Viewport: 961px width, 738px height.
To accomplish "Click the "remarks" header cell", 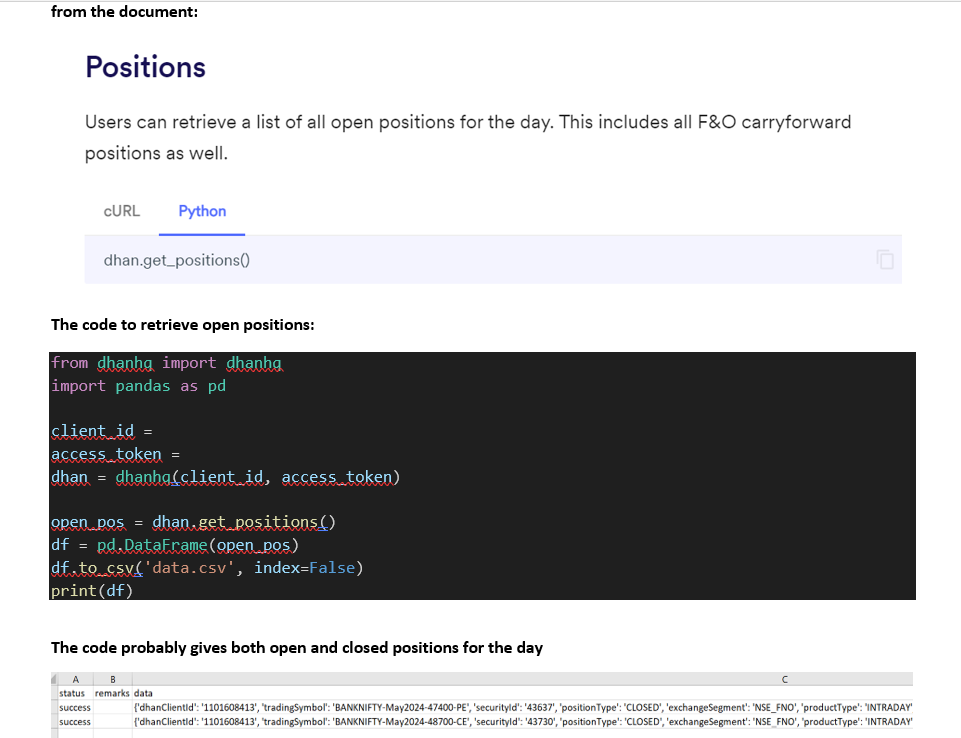I will coord(112,693).
